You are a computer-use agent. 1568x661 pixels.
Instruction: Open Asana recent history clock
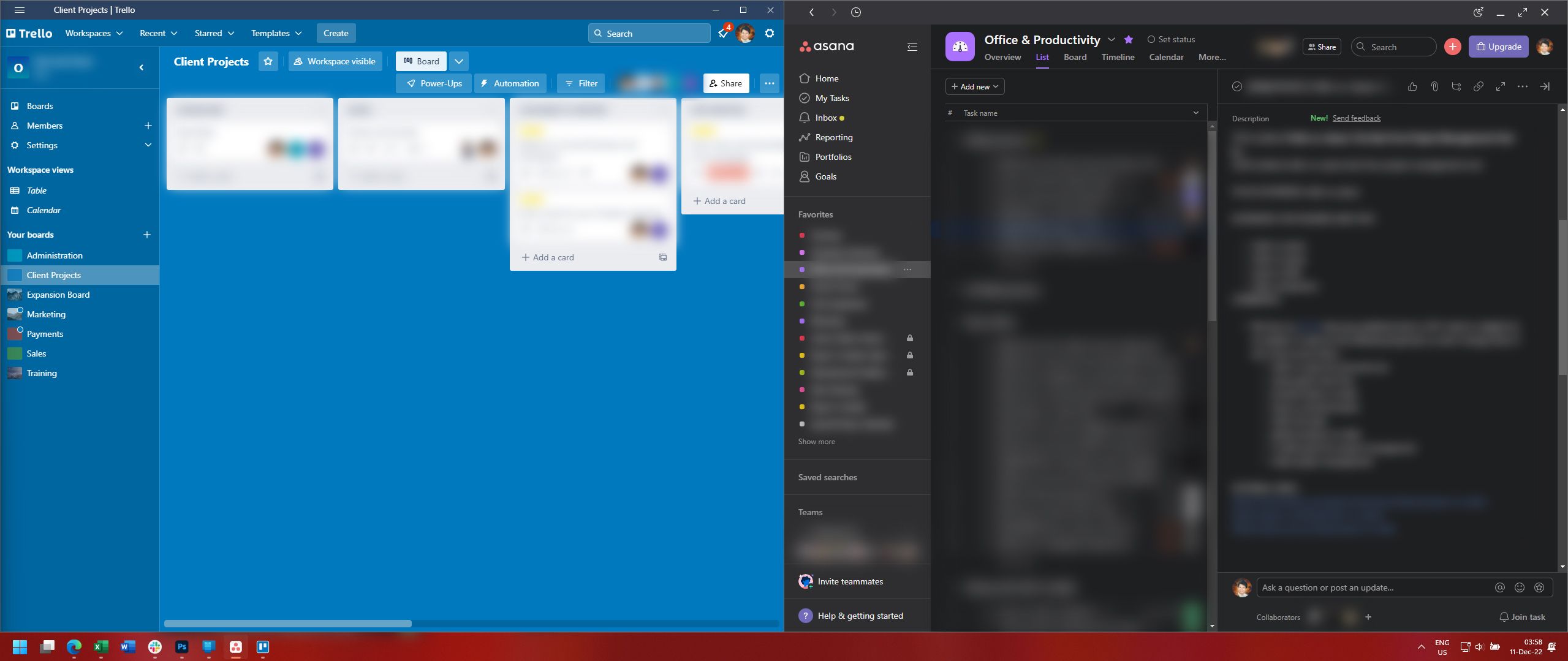click(856, 12)
